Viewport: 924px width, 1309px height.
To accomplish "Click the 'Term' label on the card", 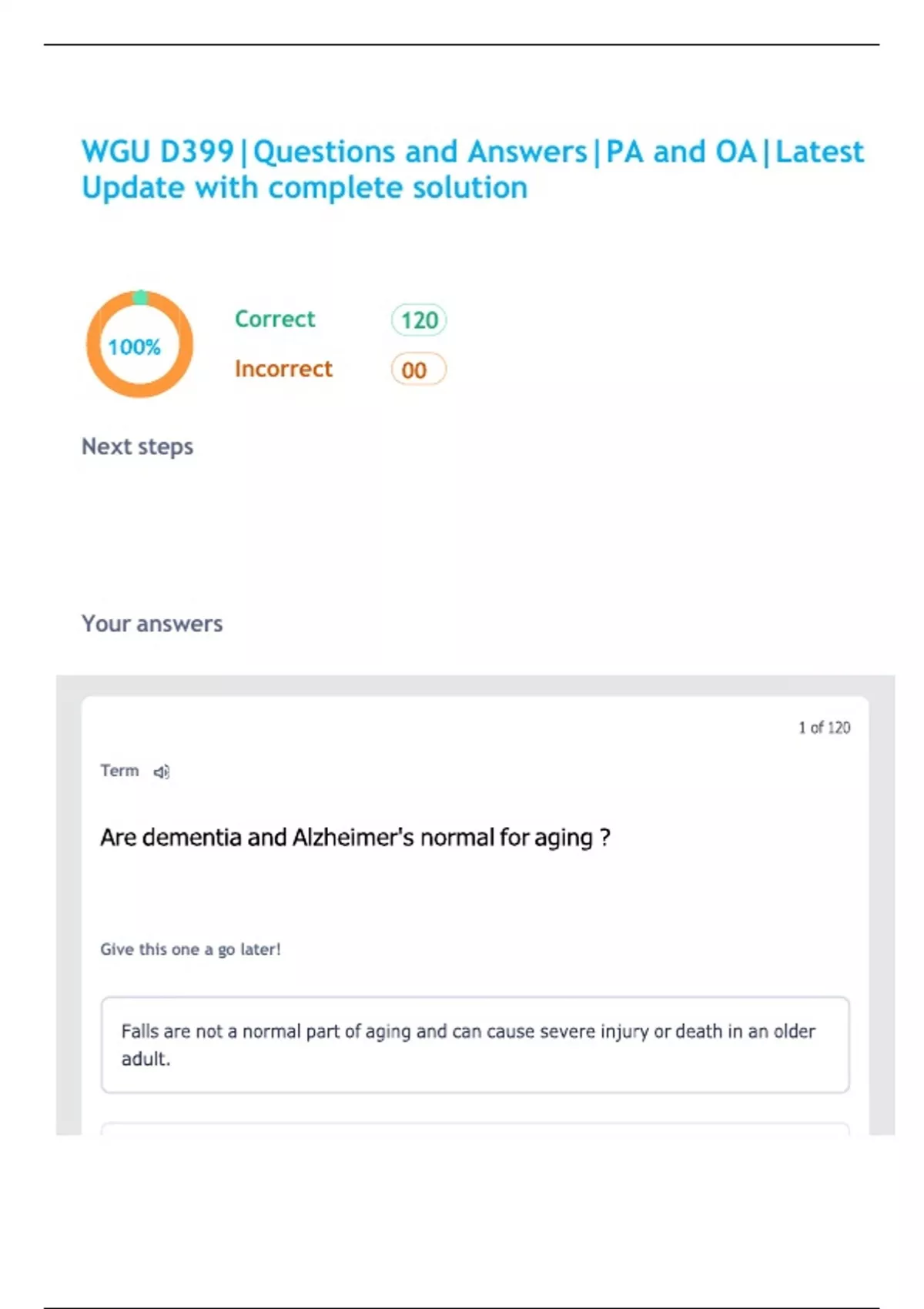I will [x=119, y=771].
